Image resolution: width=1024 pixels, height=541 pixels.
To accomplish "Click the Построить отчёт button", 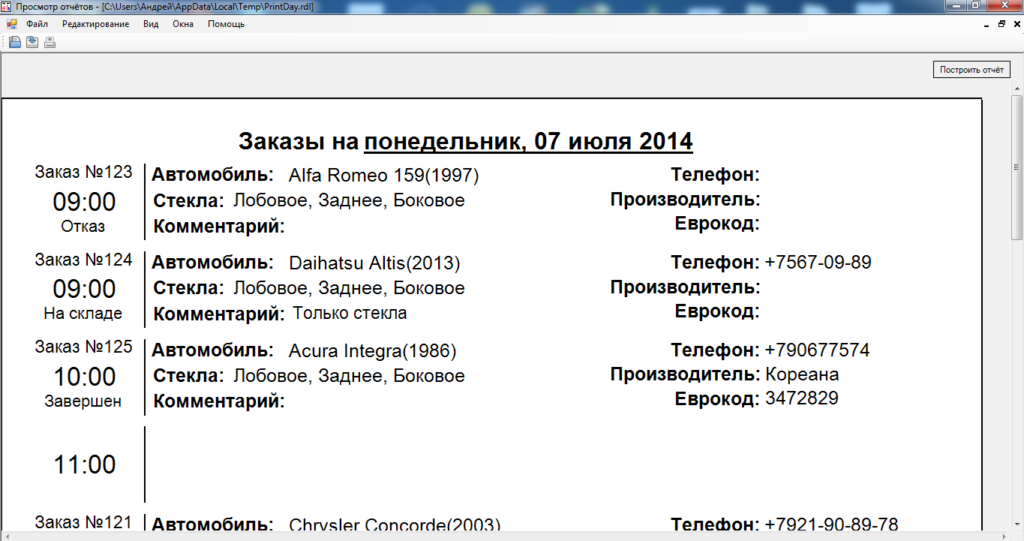I will [x=971, y=70].
